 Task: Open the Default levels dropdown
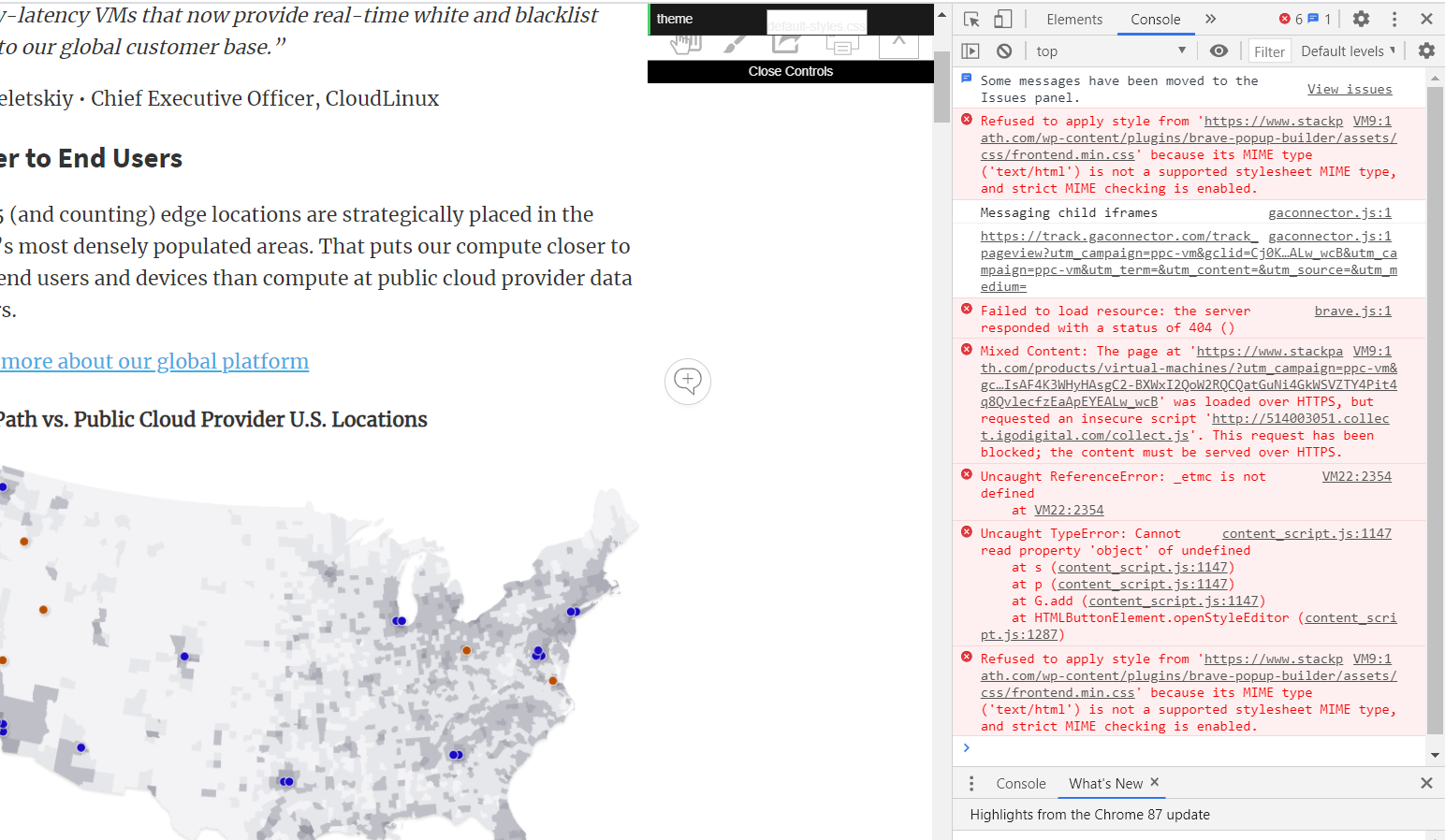[x=1348, y=51]
